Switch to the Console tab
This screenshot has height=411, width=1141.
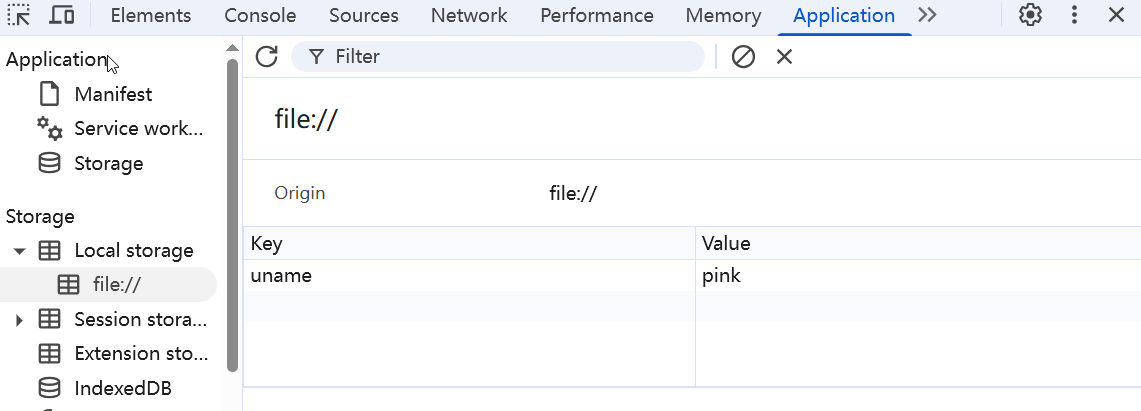coord(260,15)
